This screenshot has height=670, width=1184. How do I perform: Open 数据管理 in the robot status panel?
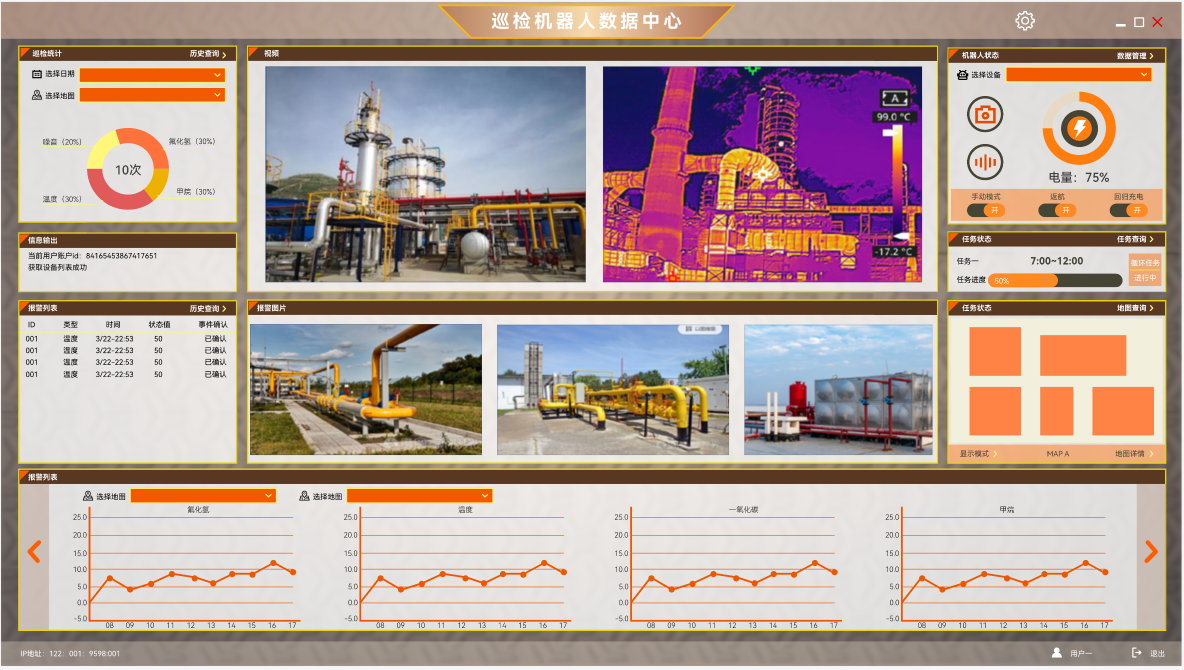[1135, 56]
